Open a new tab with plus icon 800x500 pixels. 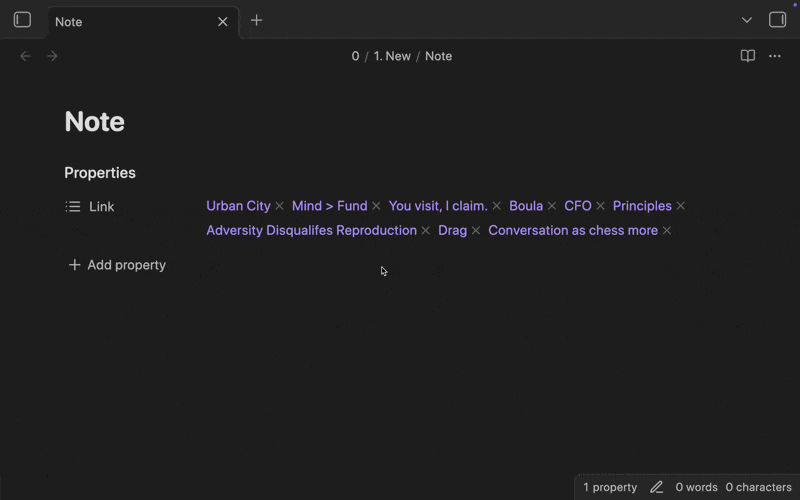(x=257, y=20)
